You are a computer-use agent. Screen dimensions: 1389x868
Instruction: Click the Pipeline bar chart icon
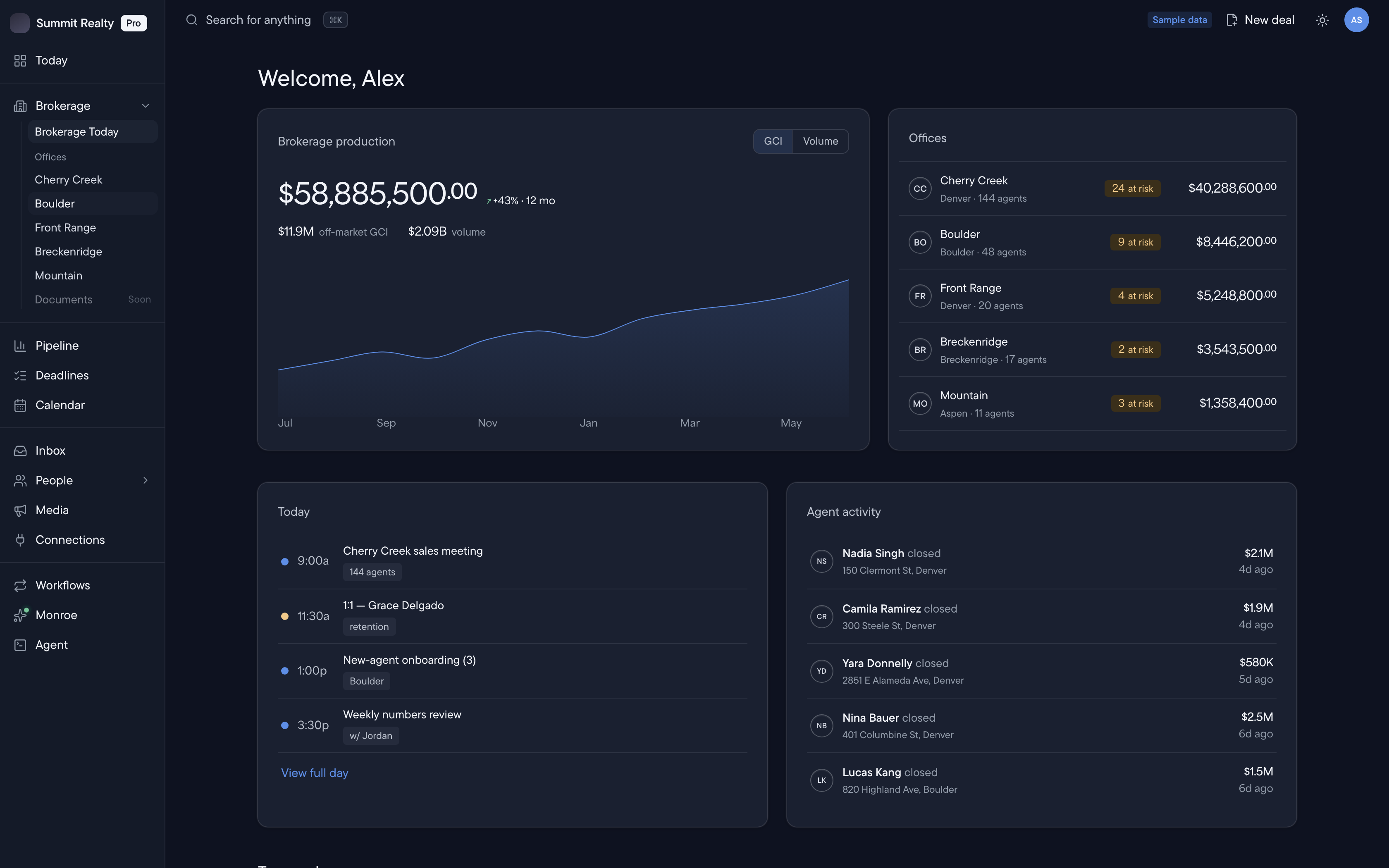20,346
